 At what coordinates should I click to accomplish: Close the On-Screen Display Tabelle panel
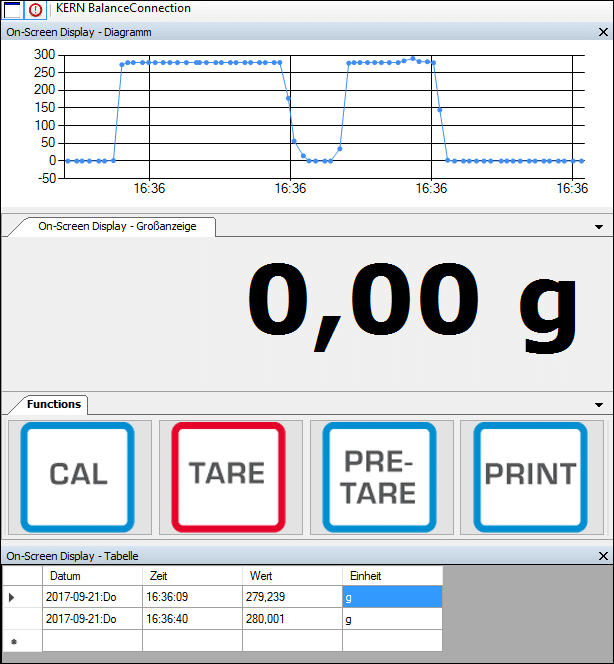[x=602, y=556]
